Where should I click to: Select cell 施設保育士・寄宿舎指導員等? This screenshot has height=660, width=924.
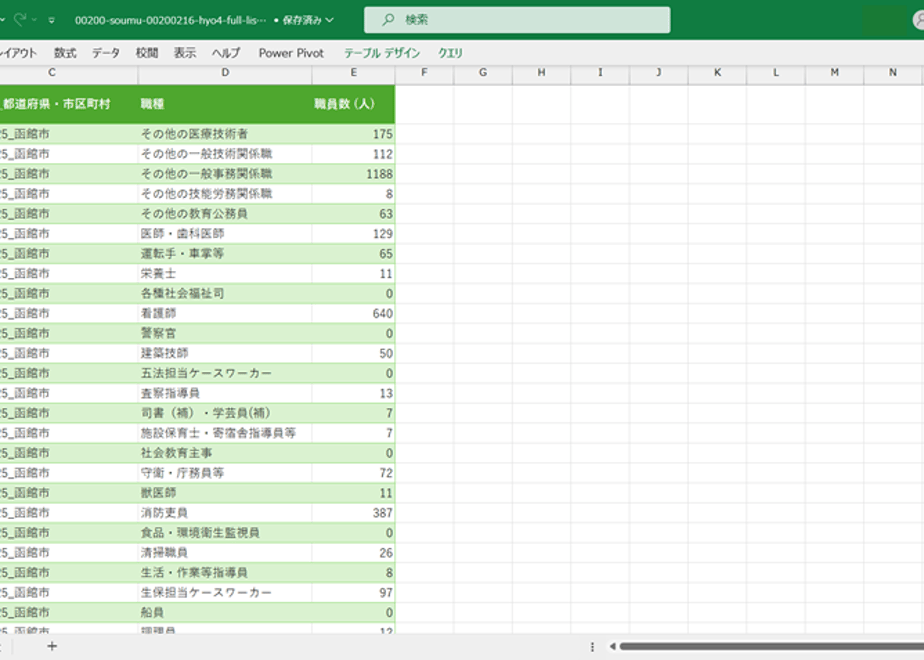coord(225,433)
